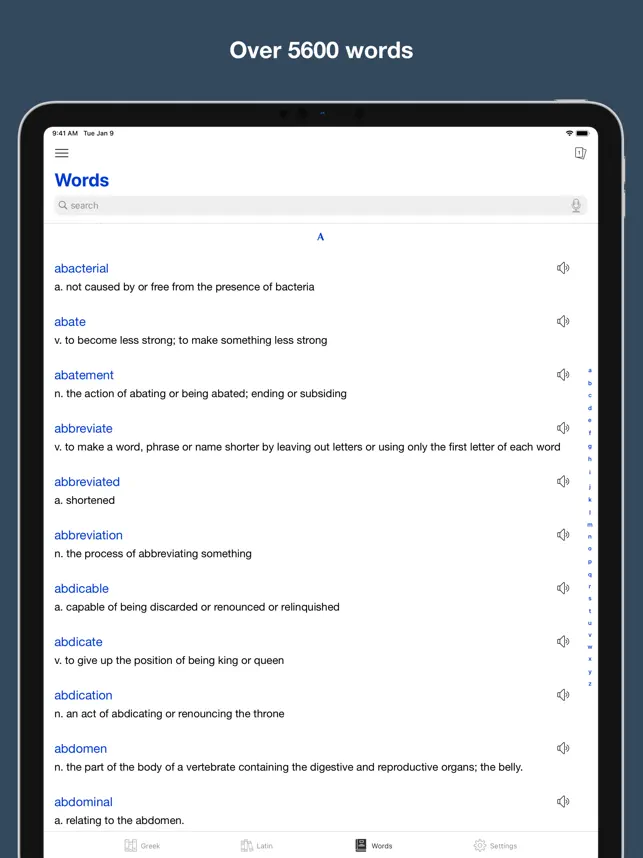Play pronunciation for abatement
This screenshot has height=858, width=643.
coord(563,374)
